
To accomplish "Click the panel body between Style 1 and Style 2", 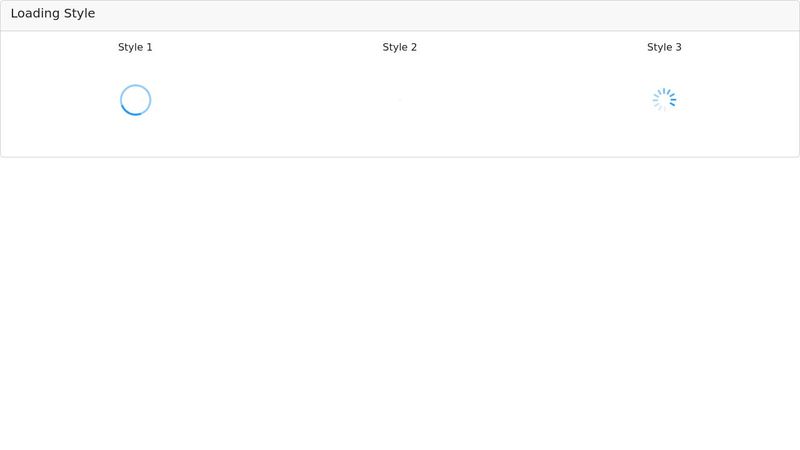I will (267, 100).
